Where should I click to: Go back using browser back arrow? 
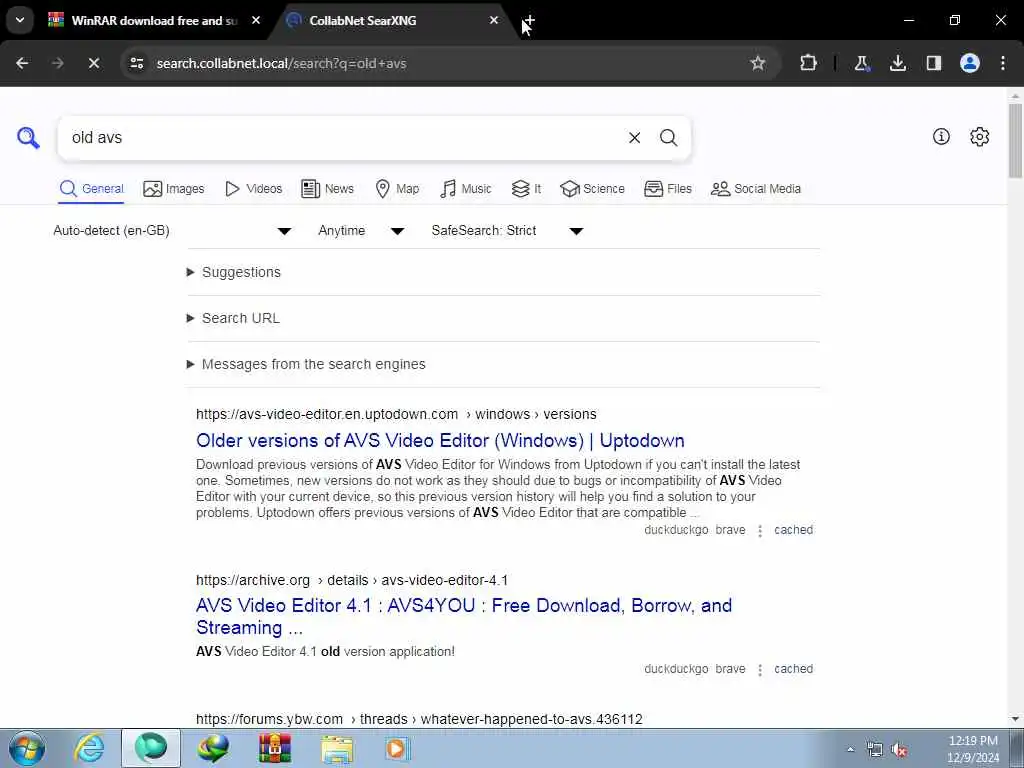click(22, 63)
